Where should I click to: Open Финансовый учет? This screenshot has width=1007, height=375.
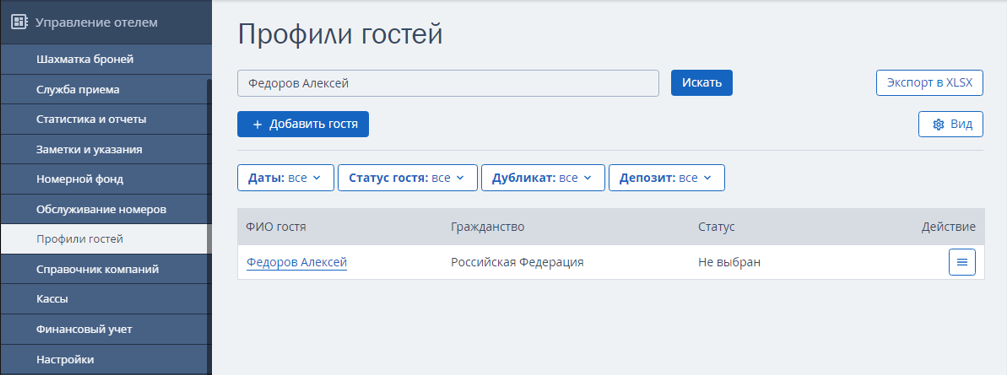coord(105,329)
